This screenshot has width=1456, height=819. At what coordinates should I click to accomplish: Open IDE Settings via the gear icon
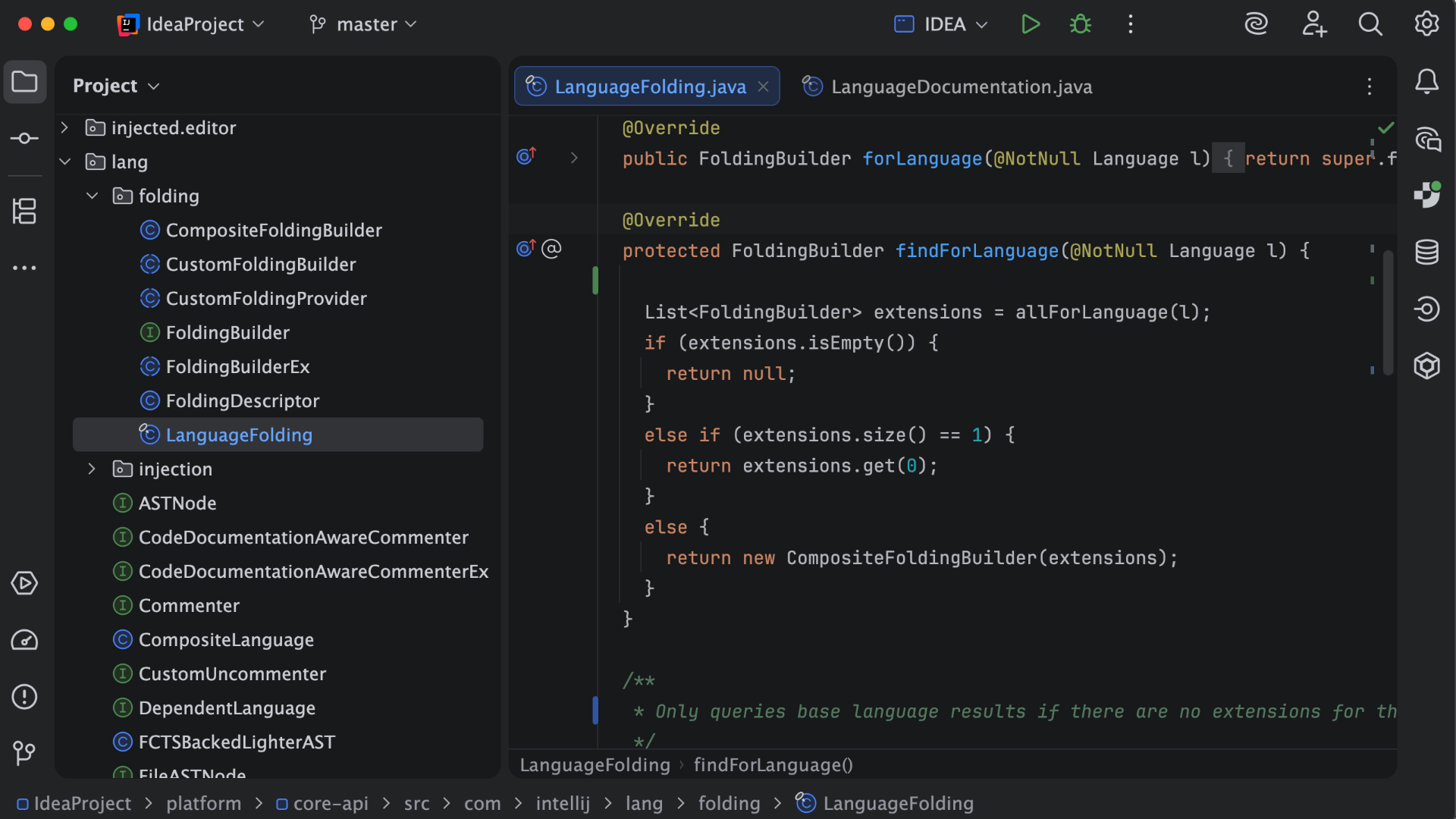[1426, 24]
